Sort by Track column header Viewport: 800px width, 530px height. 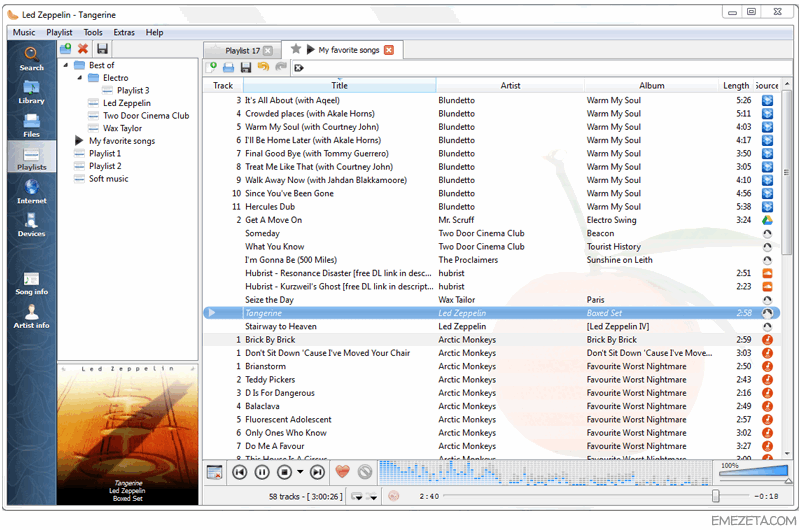(x=223, y=86)
